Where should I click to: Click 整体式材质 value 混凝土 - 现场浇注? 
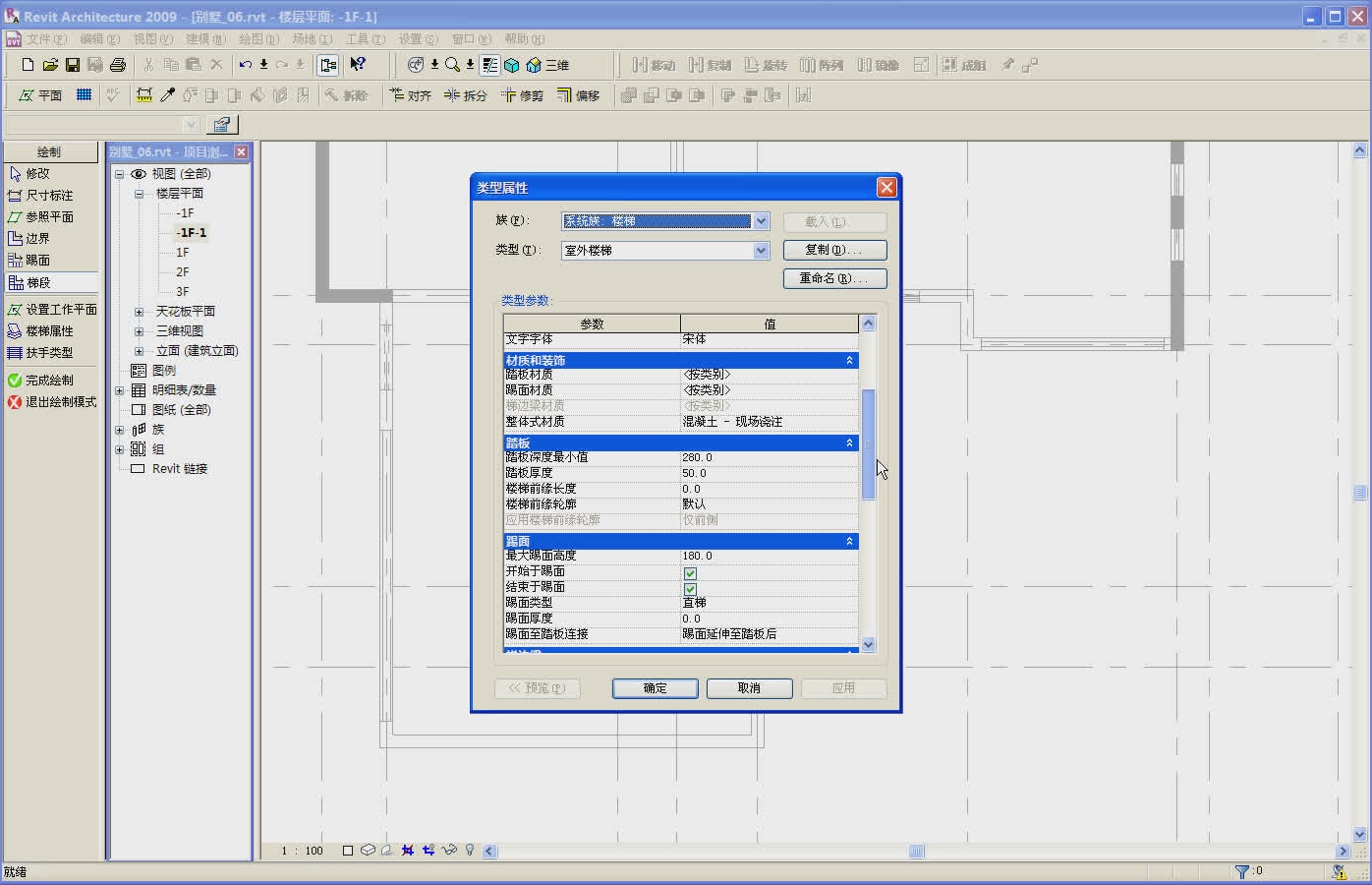pos(769,422)
